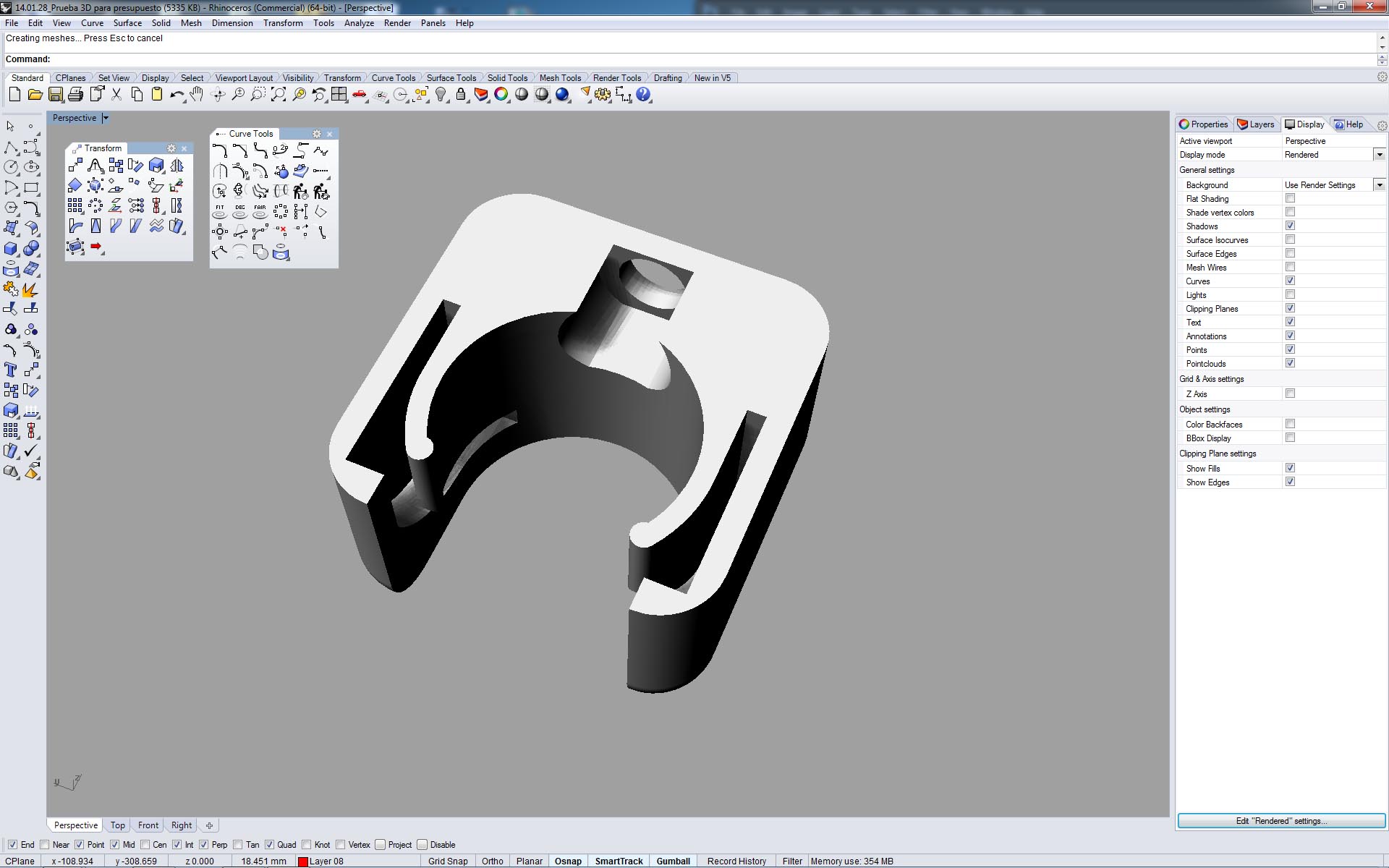Click Mirror icon in Transform palette

click(x=177, y=166)
